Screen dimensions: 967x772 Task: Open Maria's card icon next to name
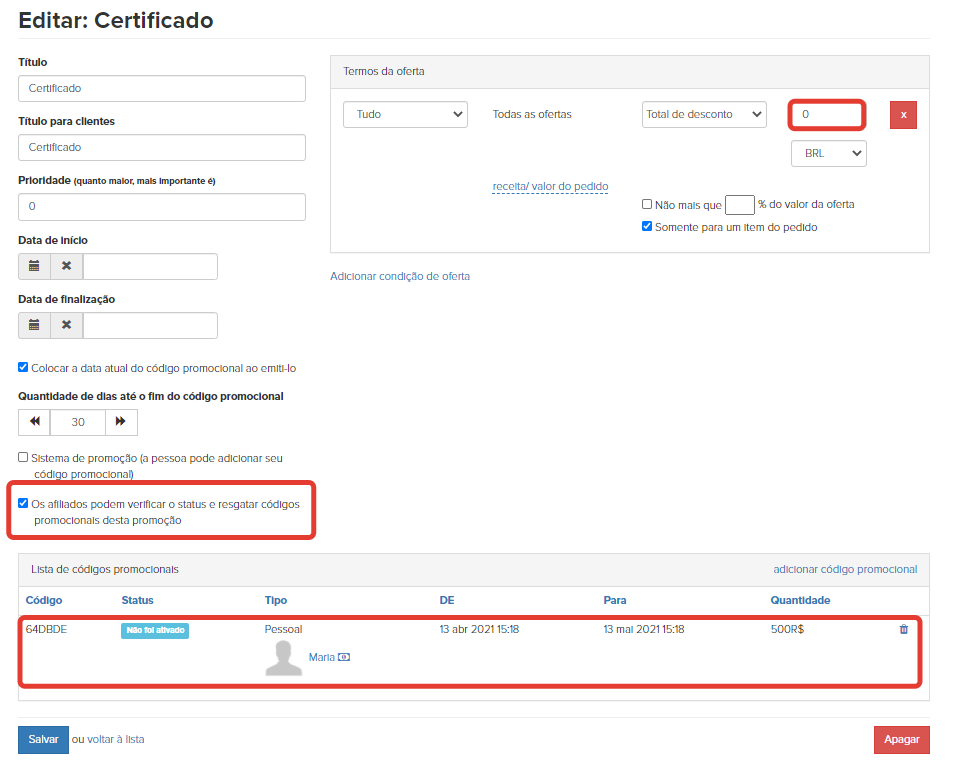coord(344,657)
